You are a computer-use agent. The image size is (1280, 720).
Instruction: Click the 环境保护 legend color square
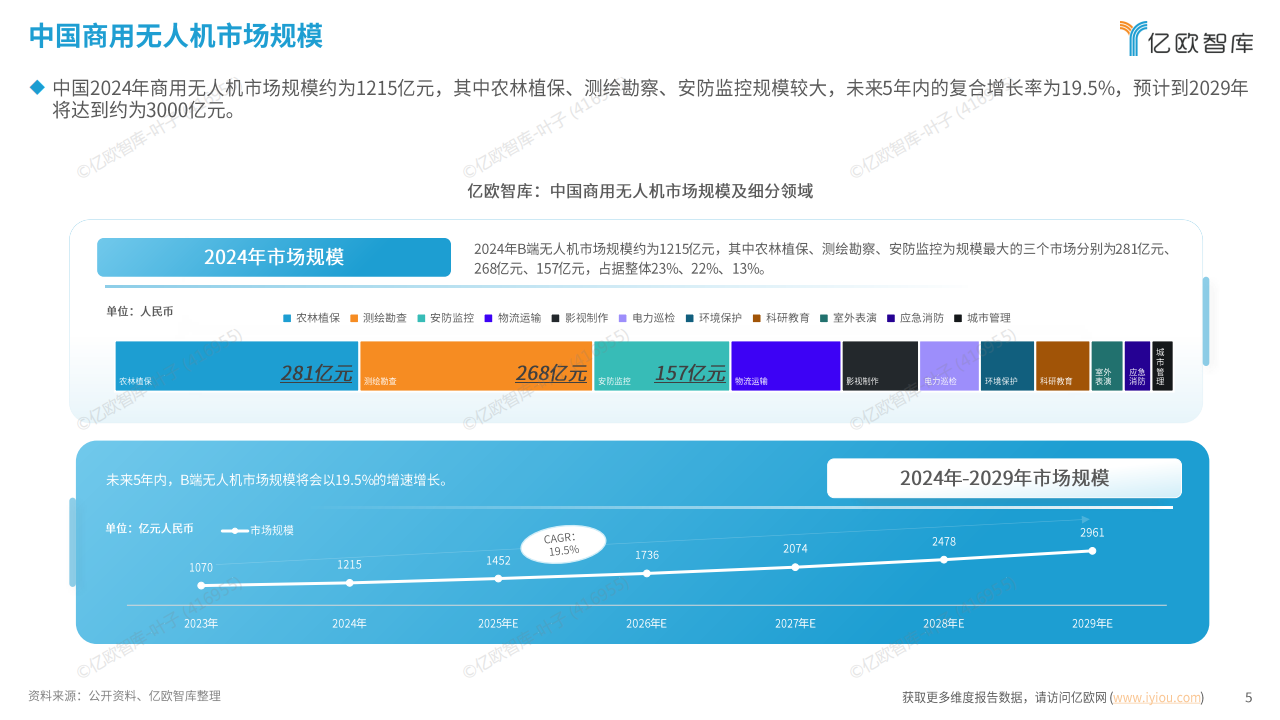point(690,318)
